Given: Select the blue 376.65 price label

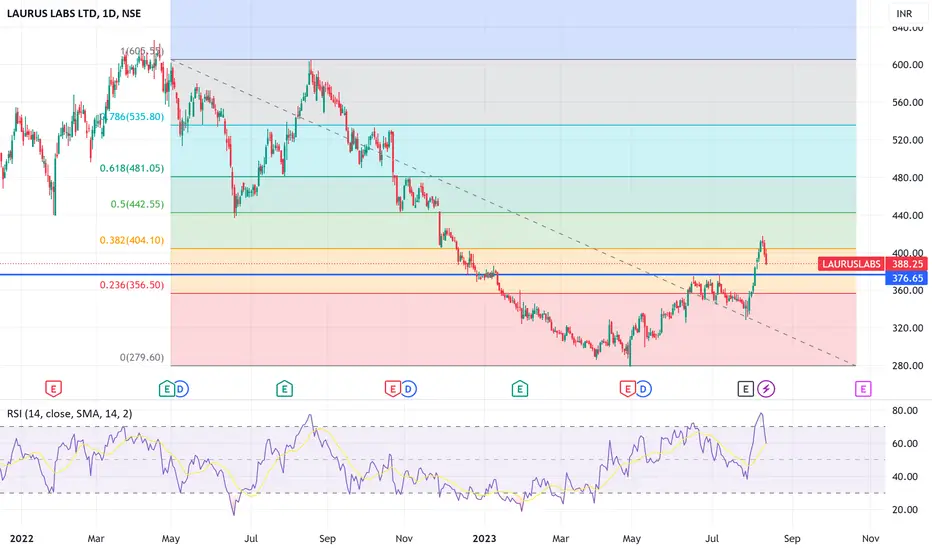Looking at the screenshot, I should pyautogui.click(x=908, y=278).
